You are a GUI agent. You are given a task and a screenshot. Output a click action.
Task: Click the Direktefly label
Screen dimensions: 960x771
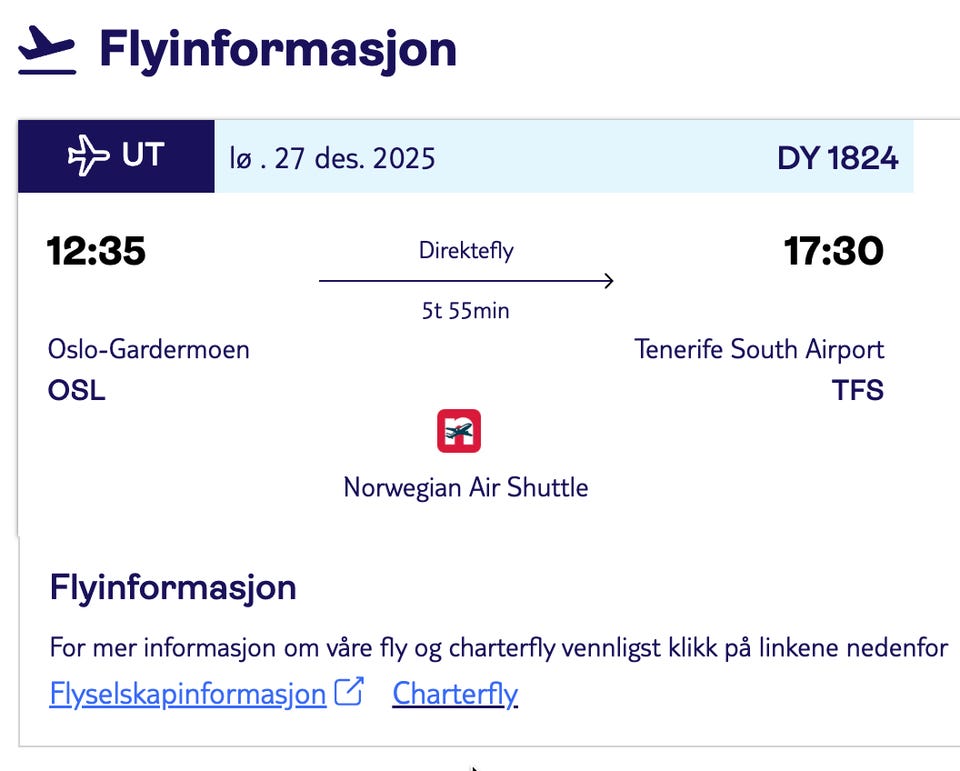466,250
